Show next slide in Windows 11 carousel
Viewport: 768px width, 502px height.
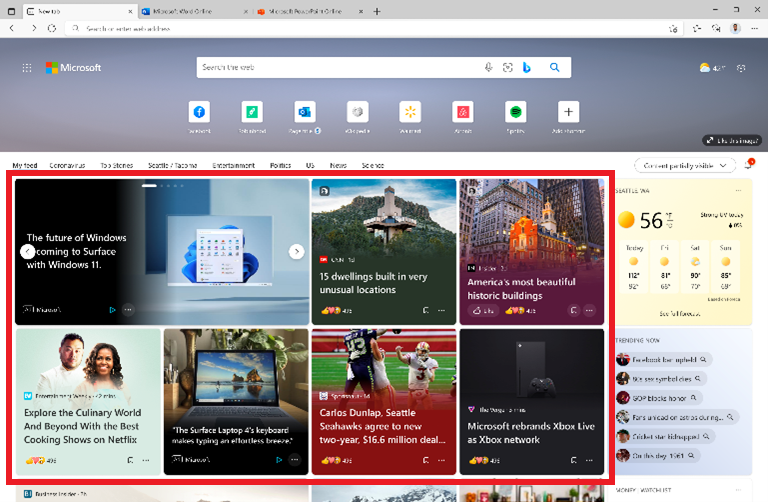pos(296,252)
